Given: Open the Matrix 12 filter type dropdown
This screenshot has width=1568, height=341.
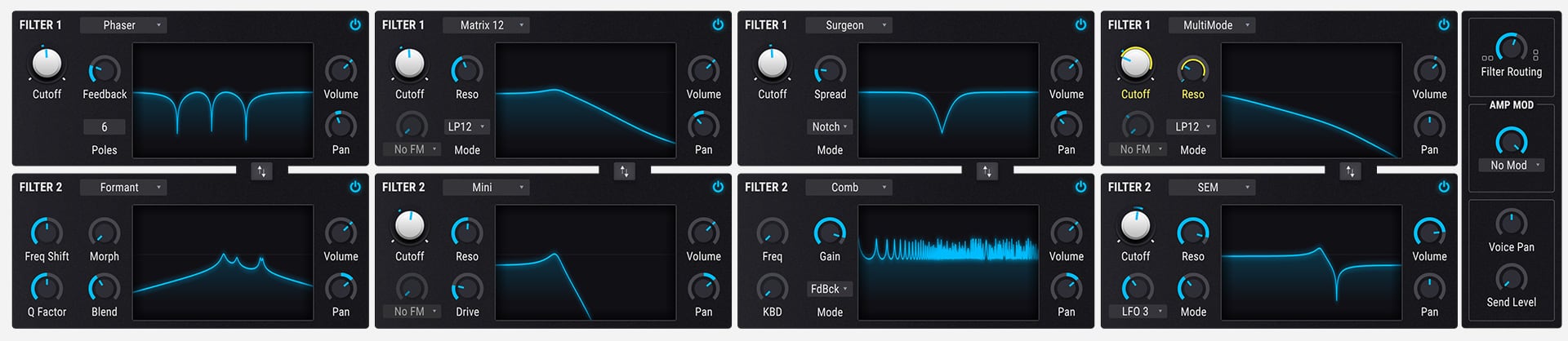Looking at the screenshot, I should 486,25.
